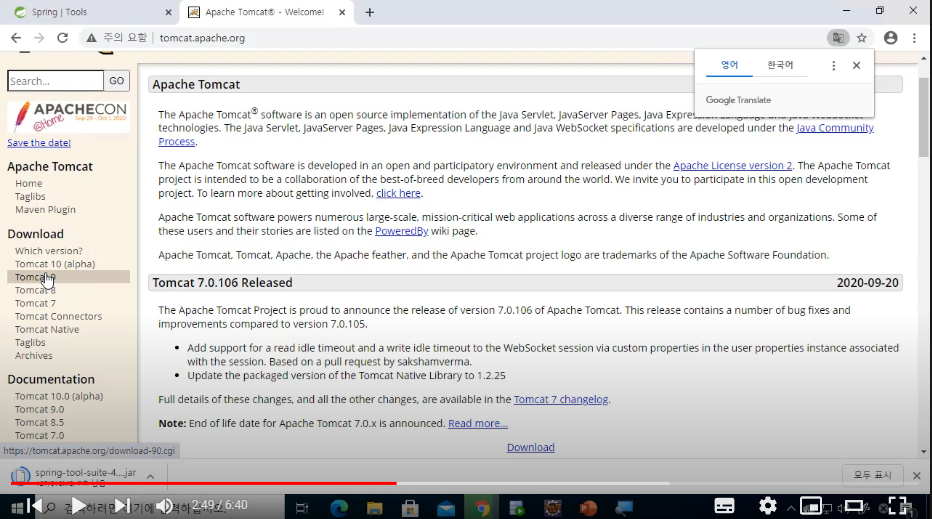Screen dimensions: 932x519
Task: Switch to the Spring | Tools tab
Action: pos(89,12)
